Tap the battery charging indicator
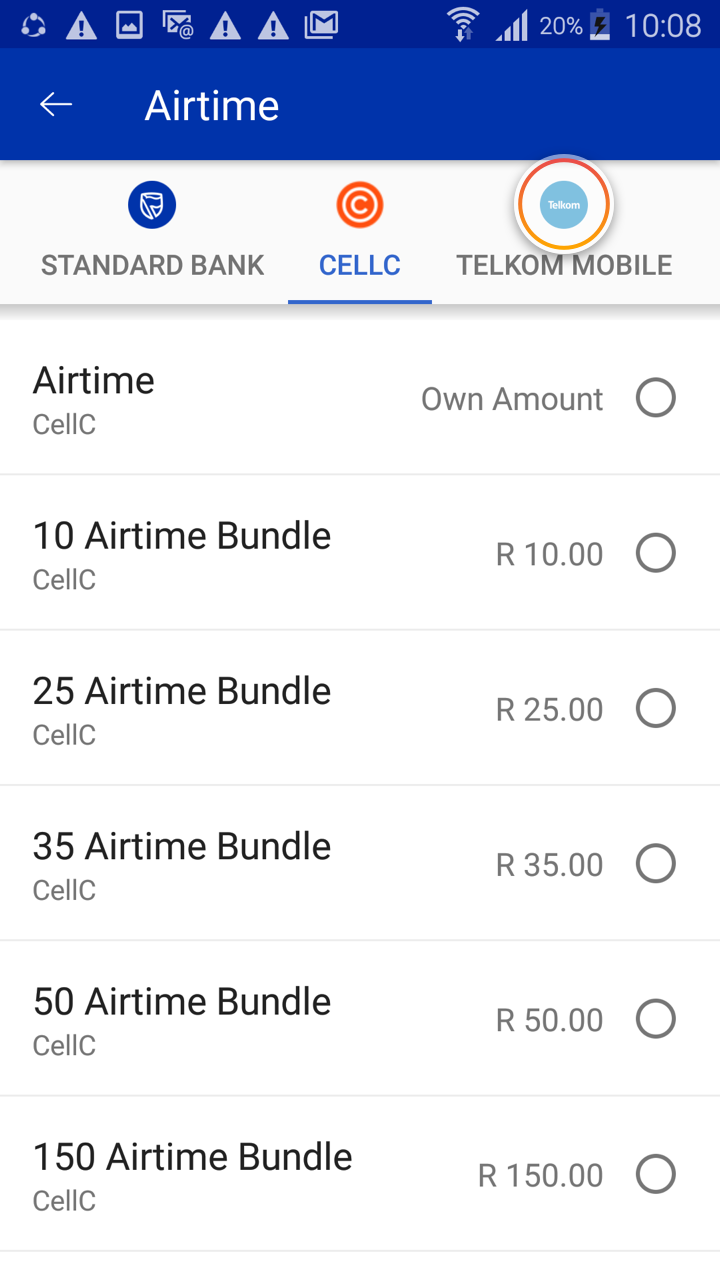The width and height of the screenshot is (720, 1280). [x=600, y=24]
